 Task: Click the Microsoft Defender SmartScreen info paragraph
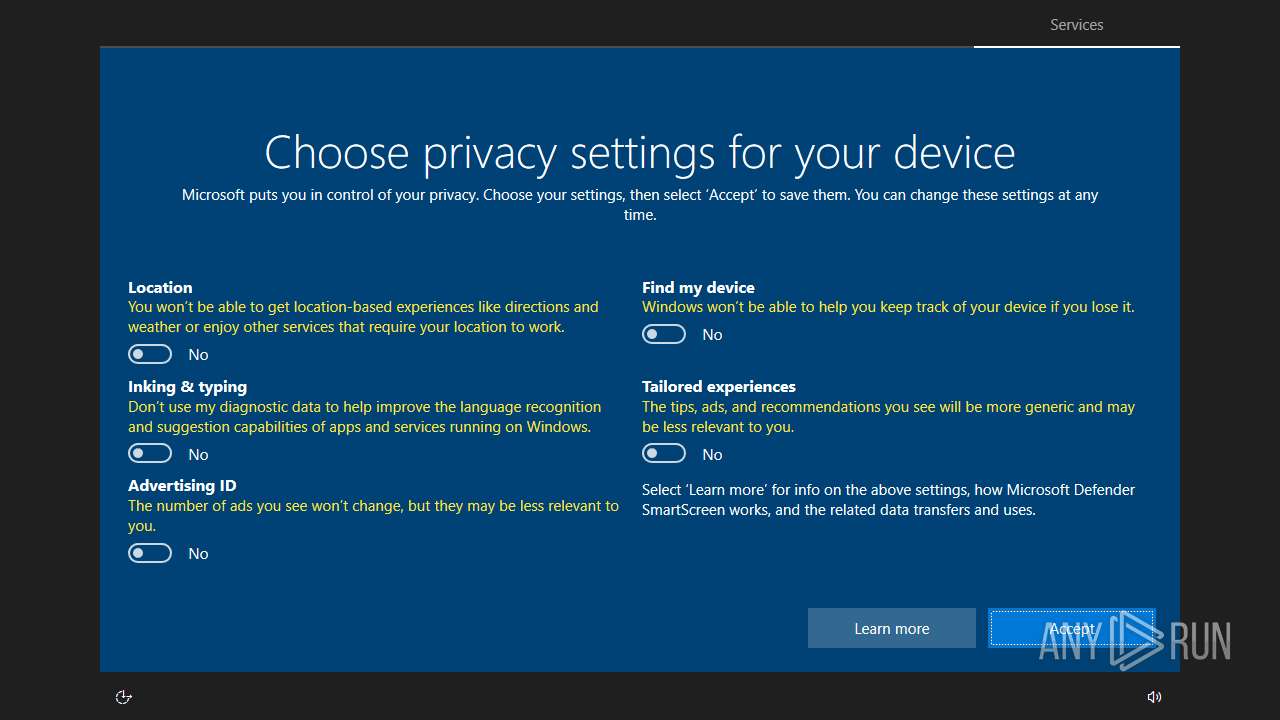tap(888, 500)
